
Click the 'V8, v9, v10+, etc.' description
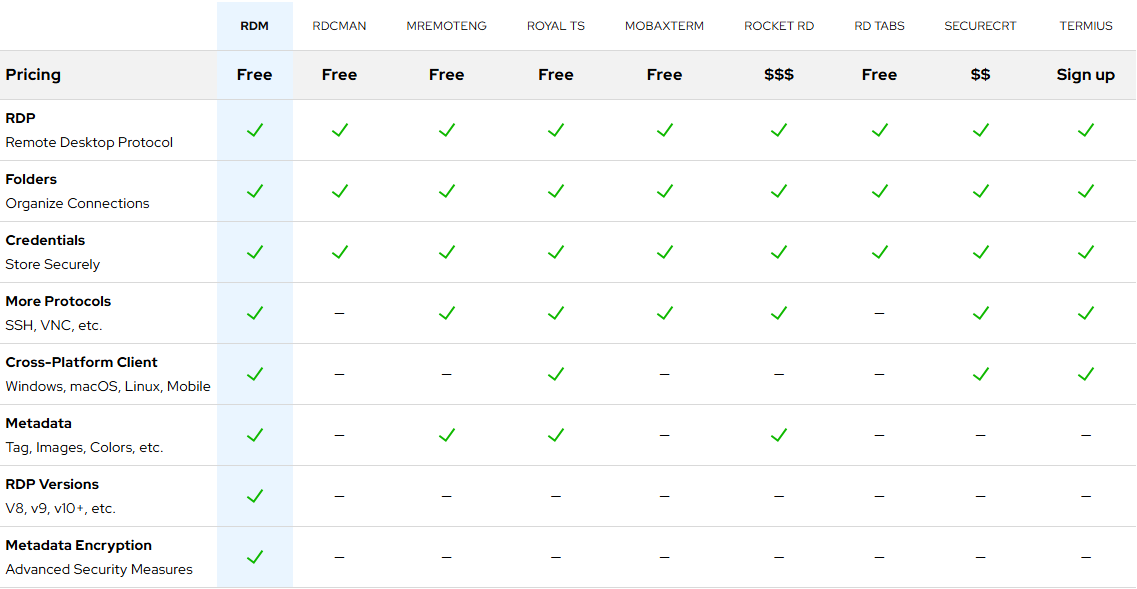tap(60, 508)
